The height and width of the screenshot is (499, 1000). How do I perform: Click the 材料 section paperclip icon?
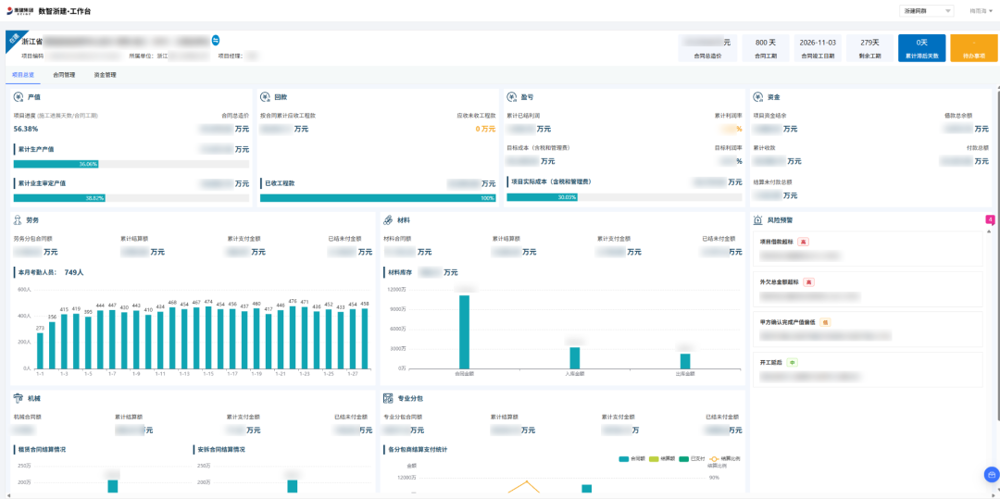[389, 219]
